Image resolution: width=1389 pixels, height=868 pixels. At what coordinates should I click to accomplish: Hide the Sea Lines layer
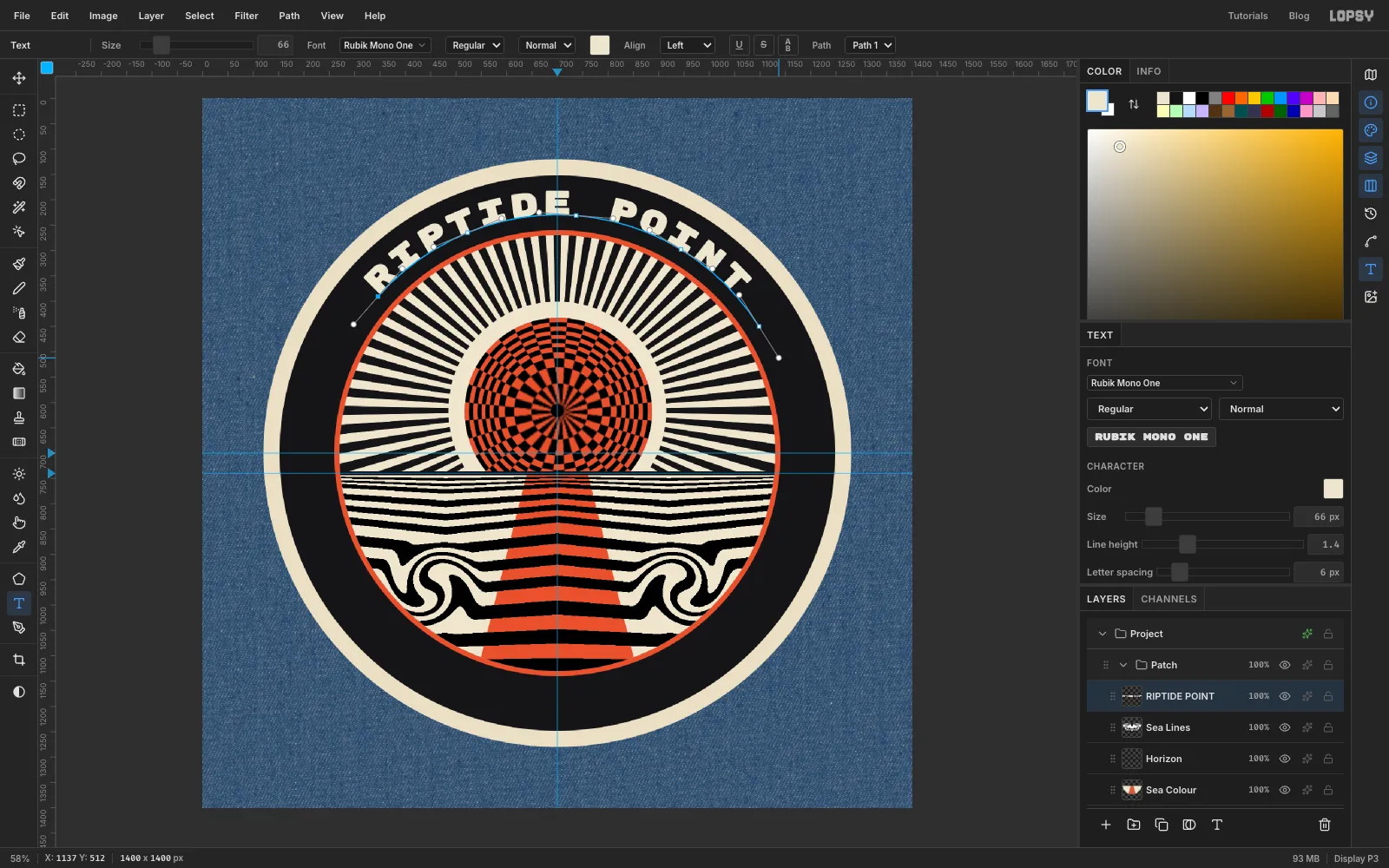pos(1285,727)
